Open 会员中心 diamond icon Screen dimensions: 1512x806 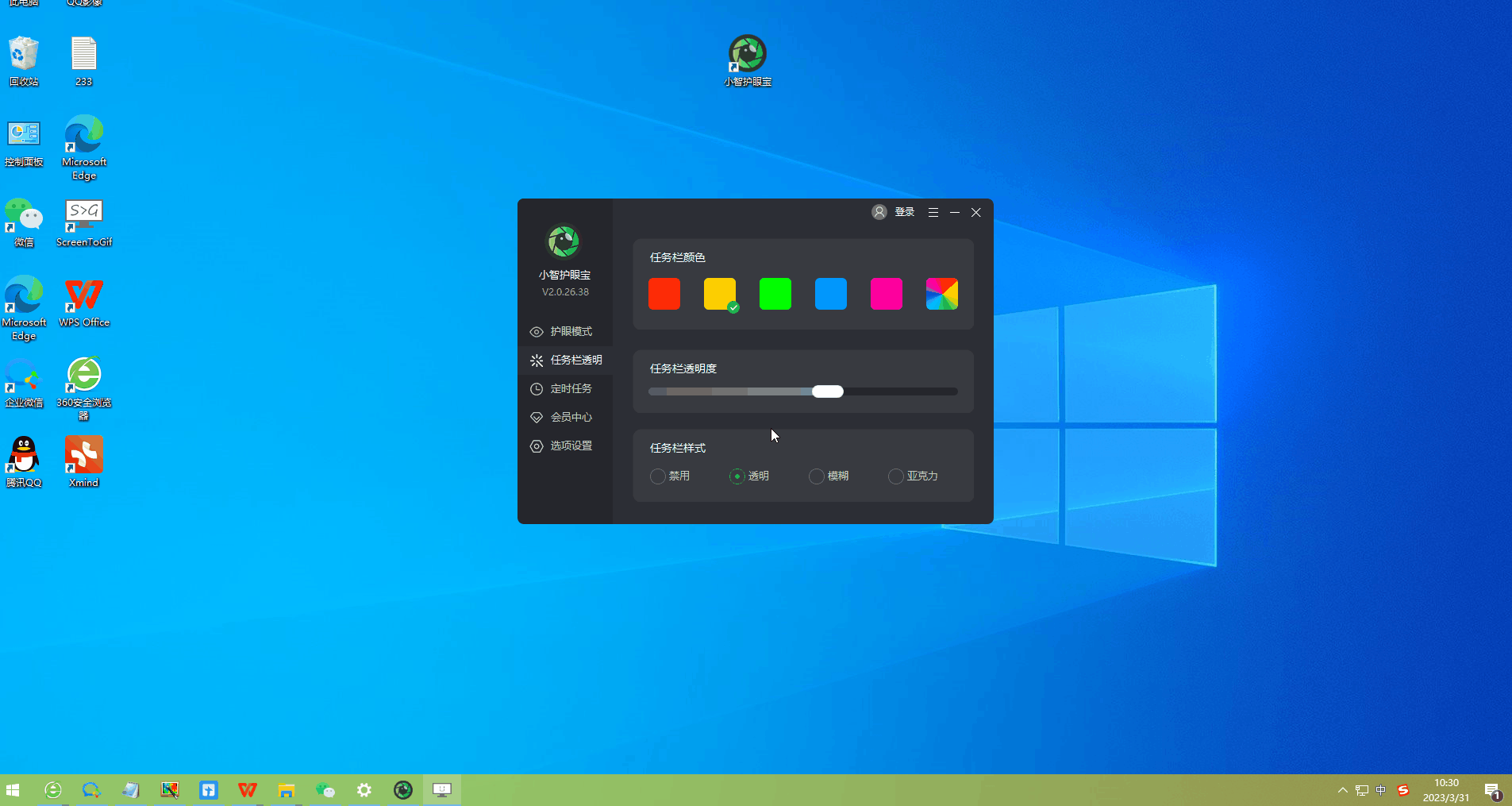[537, 418]
